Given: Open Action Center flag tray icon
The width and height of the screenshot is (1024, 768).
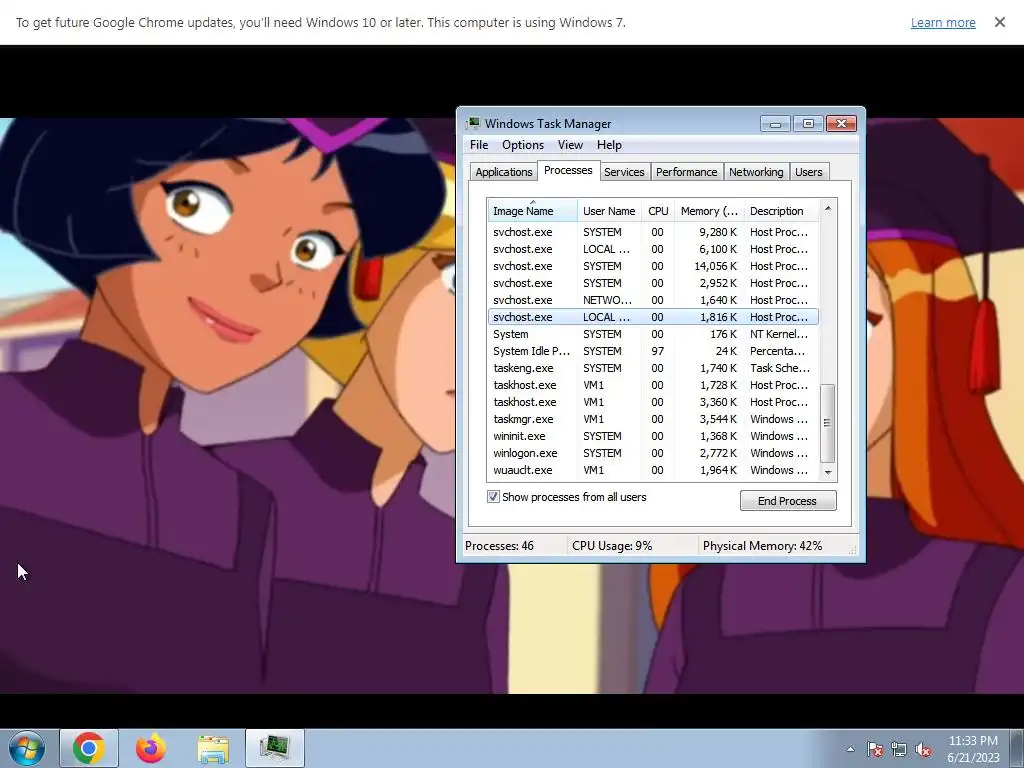Looking at the screenshot, I should click(875, 749).
